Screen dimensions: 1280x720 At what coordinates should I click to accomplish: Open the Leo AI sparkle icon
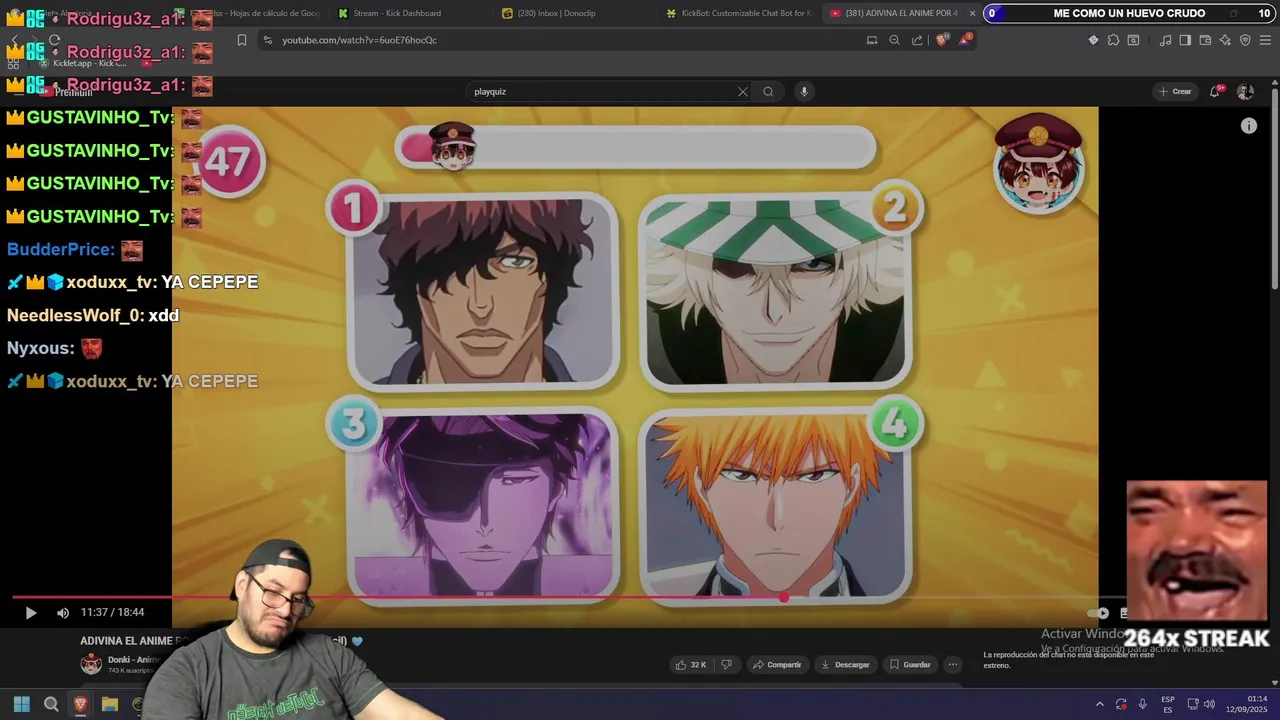[x=1225, y=40]
